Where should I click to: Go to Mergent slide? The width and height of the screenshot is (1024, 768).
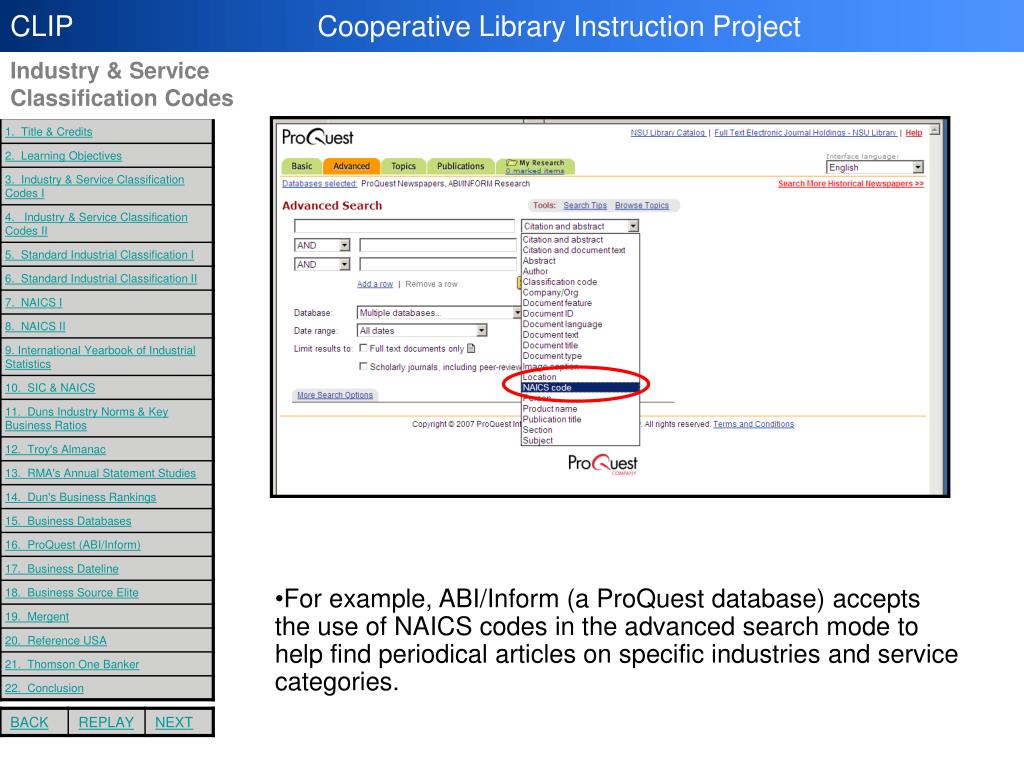37,617
